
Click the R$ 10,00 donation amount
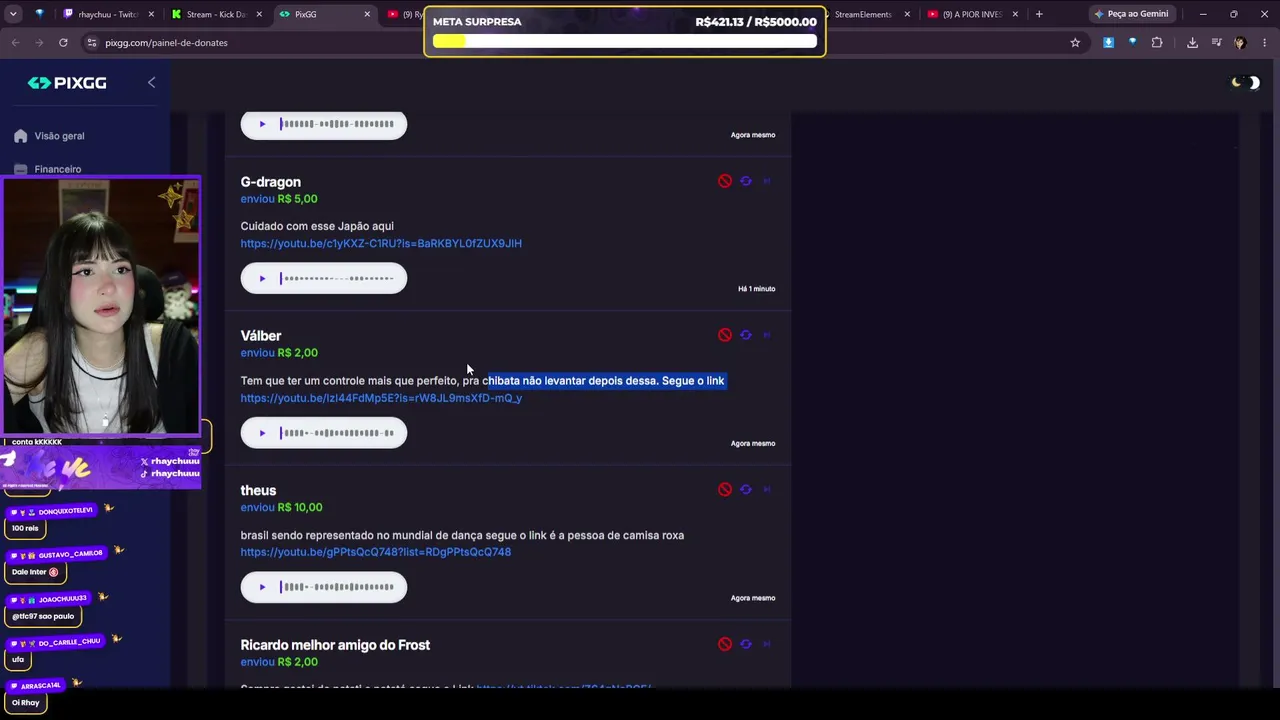click(300, 507)
